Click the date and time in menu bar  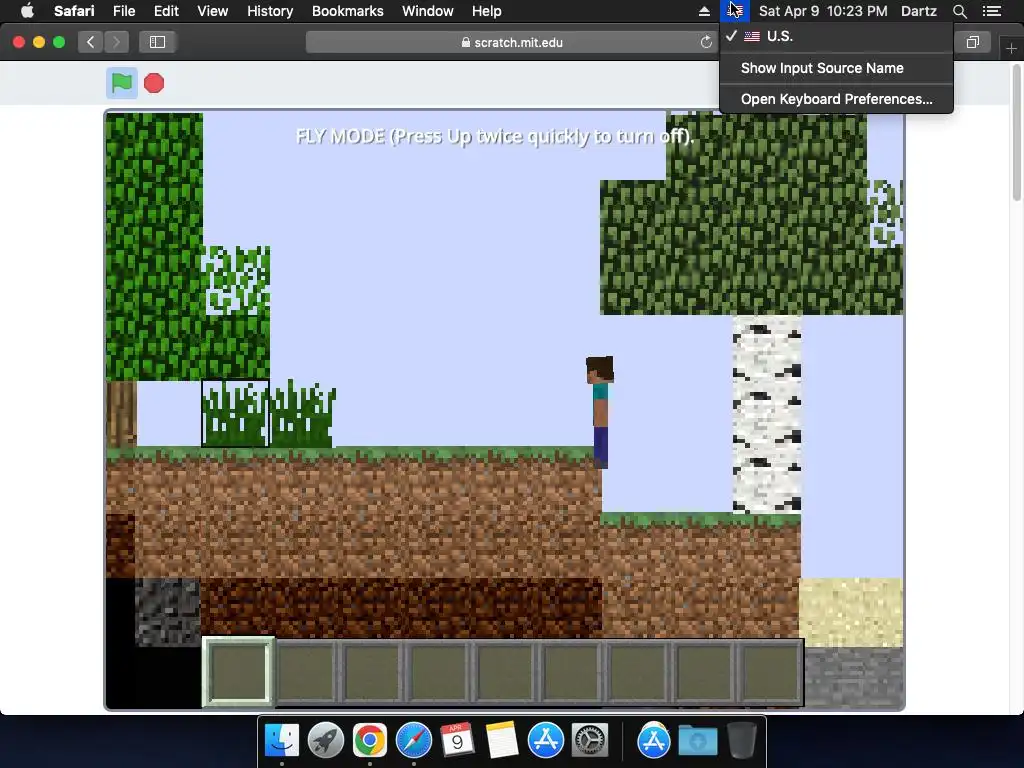(x=823, y=11)
